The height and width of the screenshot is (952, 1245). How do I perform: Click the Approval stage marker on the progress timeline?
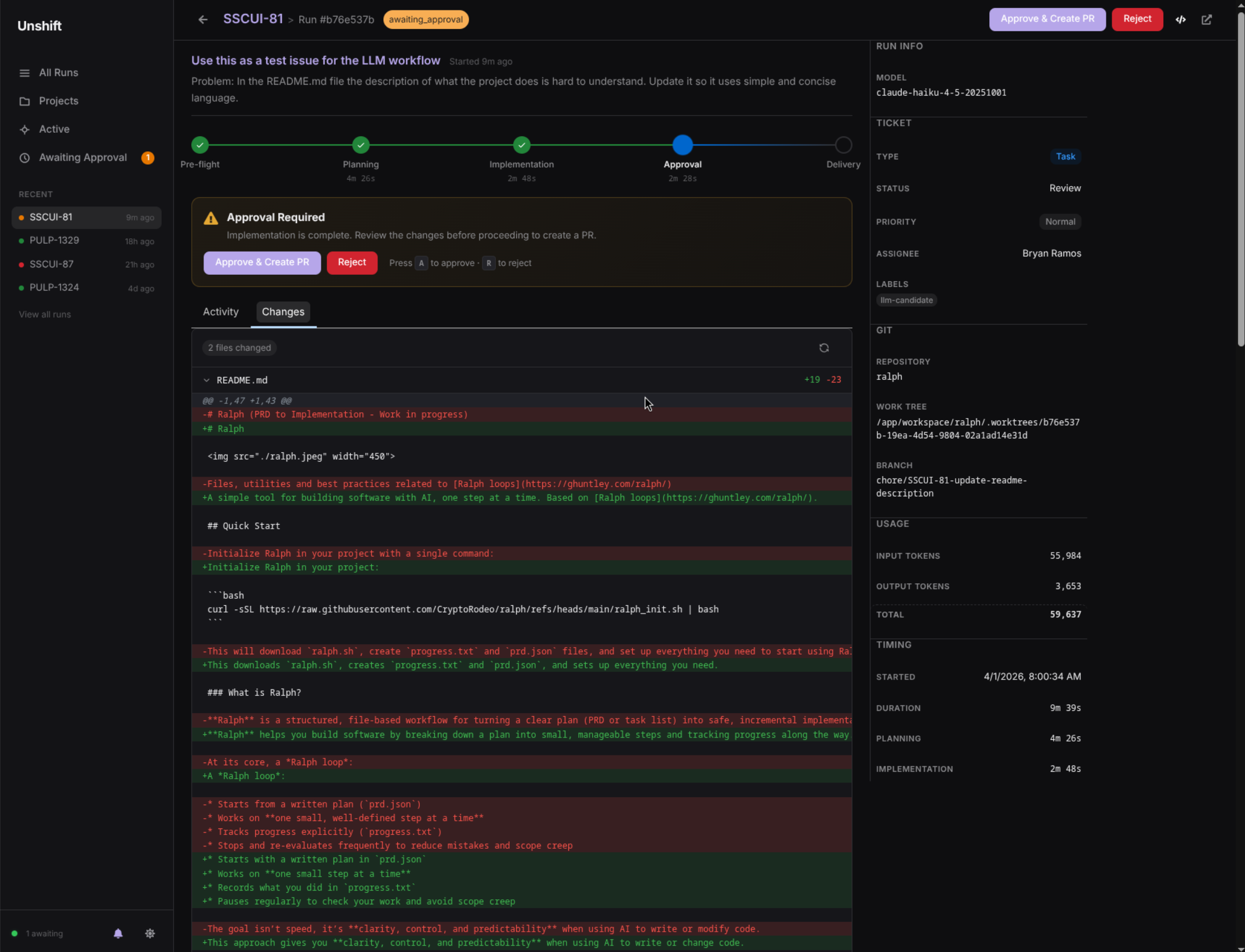tap(683, 145)
